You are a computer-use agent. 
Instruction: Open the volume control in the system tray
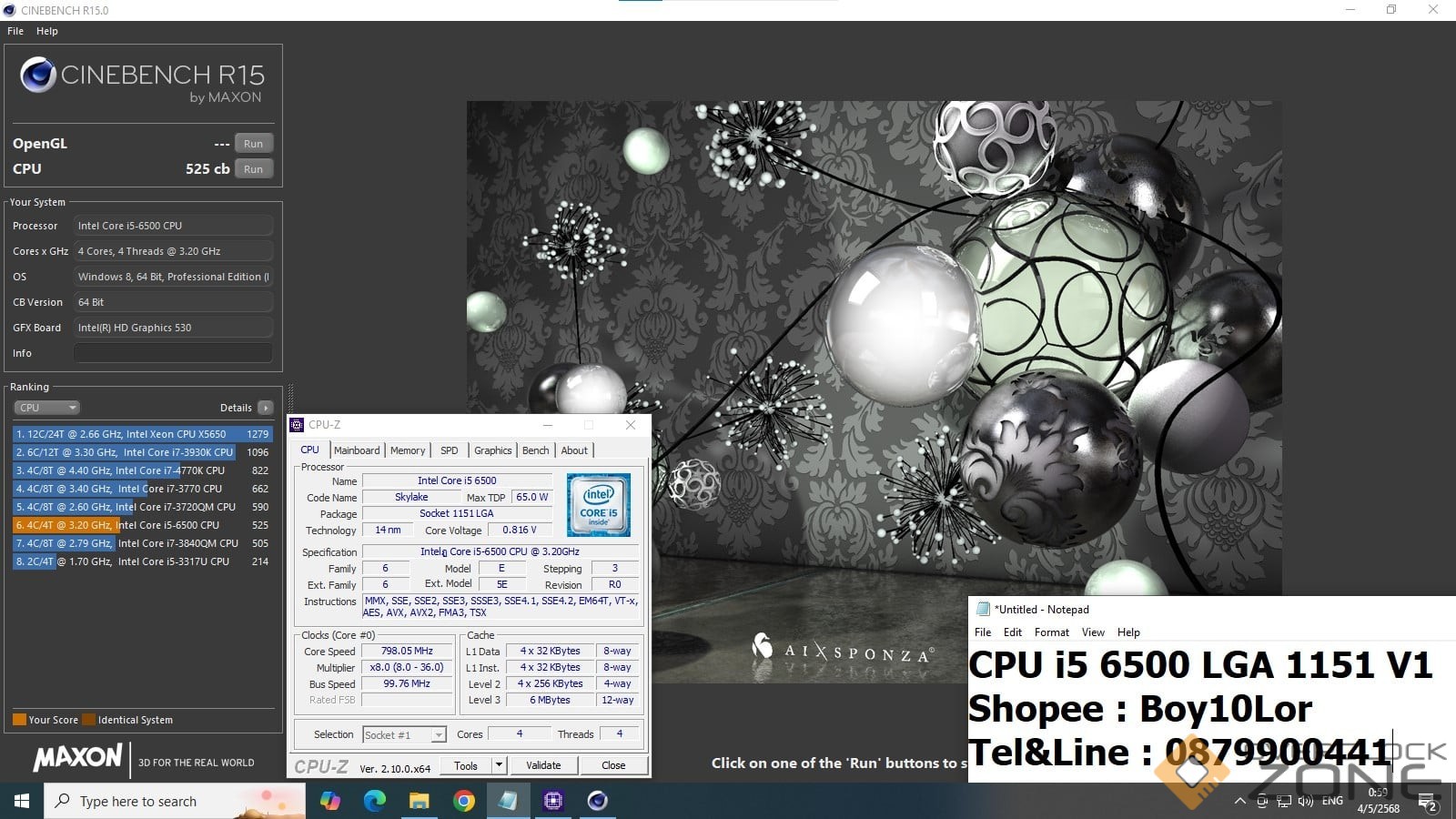[1306, 801]
